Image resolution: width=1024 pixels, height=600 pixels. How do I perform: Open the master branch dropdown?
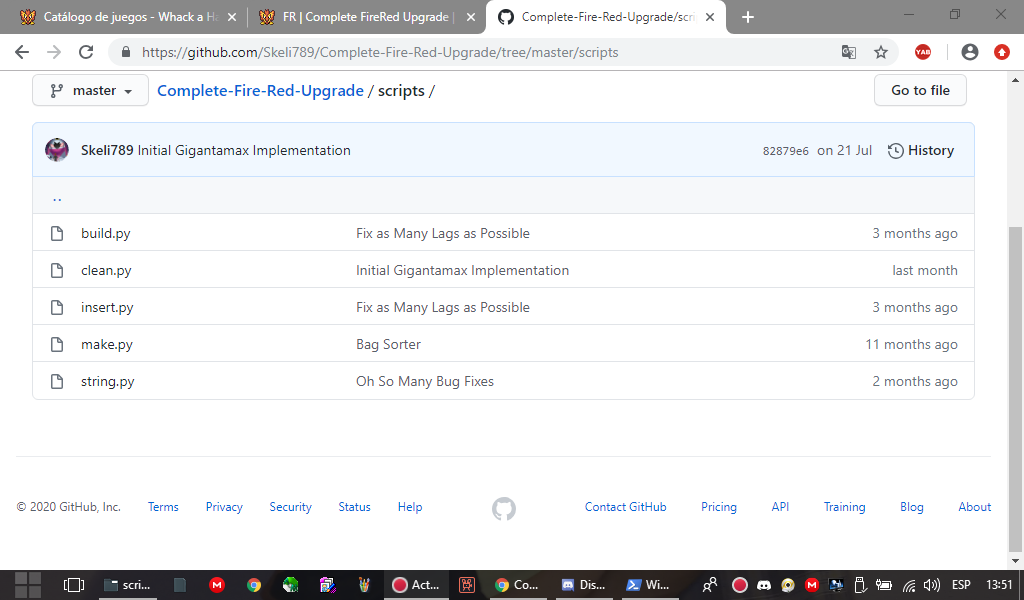pyautogui.click(x=90, y=90)
